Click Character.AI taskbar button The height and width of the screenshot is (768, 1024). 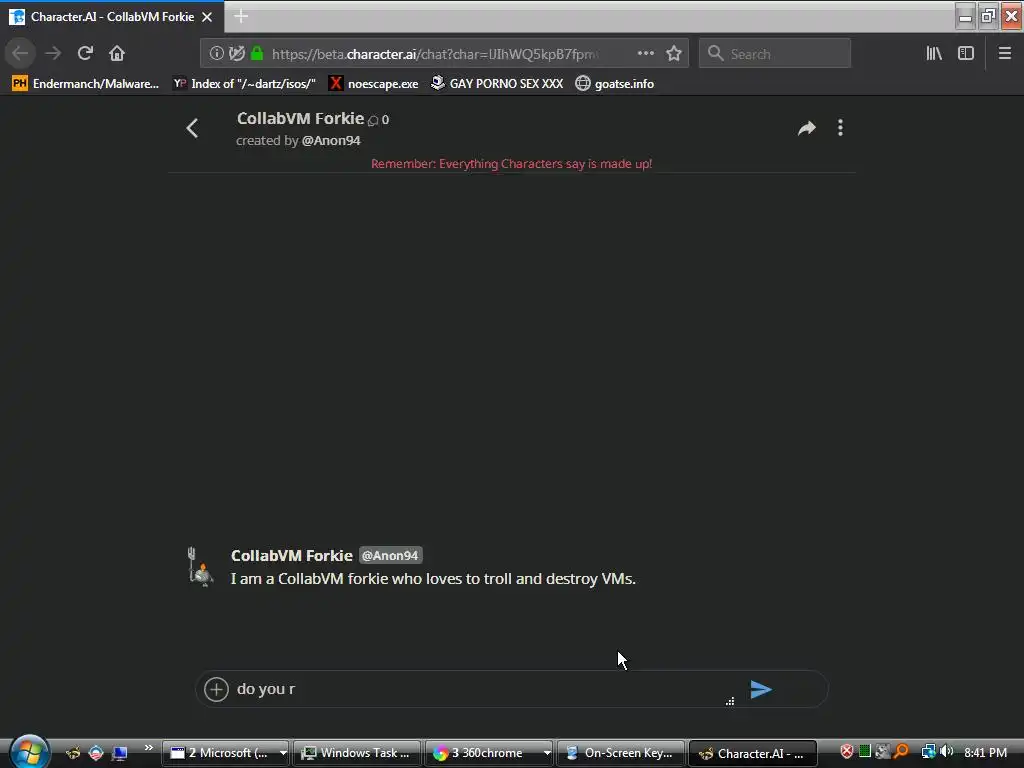[753, 753]
